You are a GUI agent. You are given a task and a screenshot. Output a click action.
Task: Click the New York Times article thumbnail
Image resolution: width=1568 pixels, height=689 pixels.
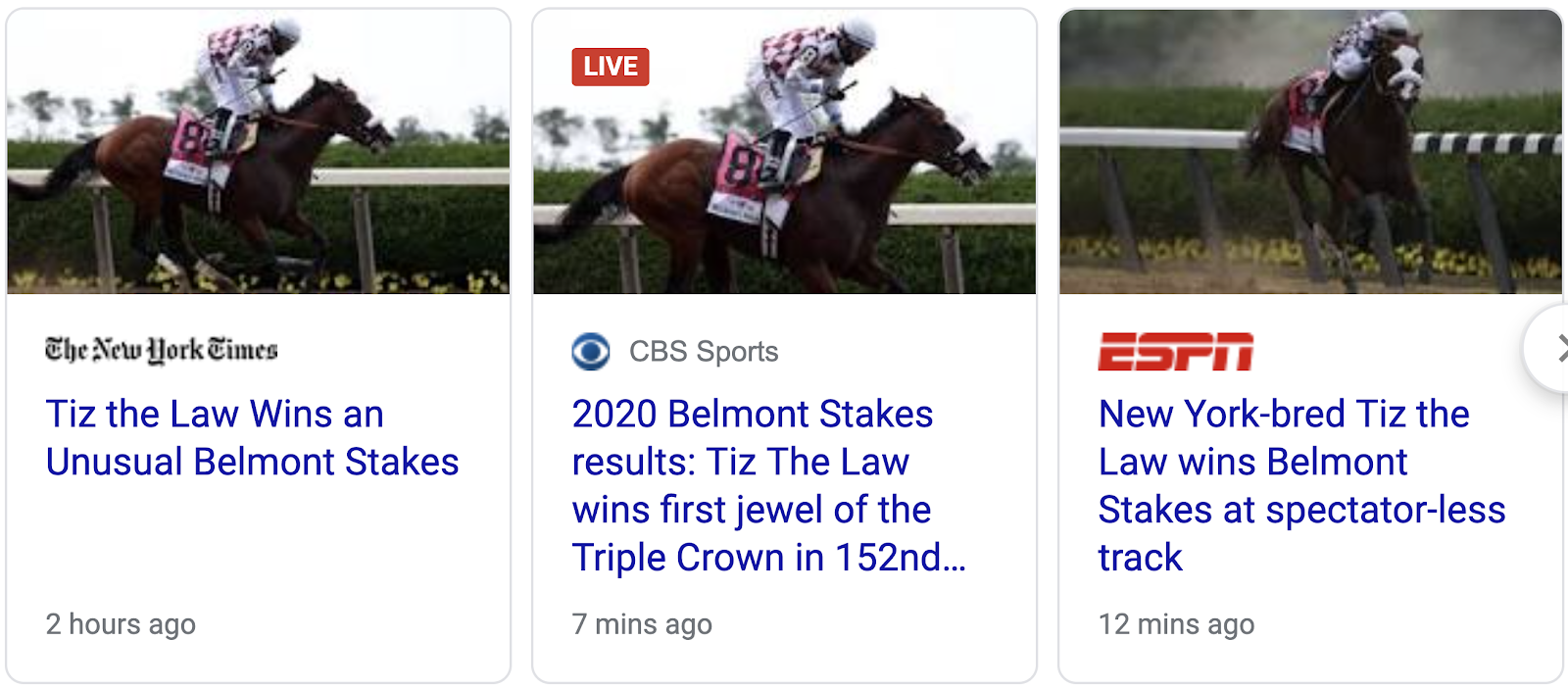coord(258,152)
